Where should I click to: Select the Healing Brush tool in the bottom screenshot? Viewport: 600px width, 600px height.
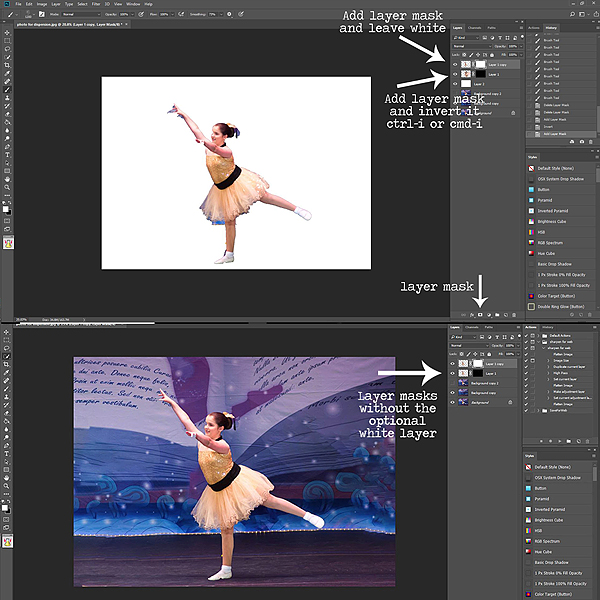tap(7, 380)
